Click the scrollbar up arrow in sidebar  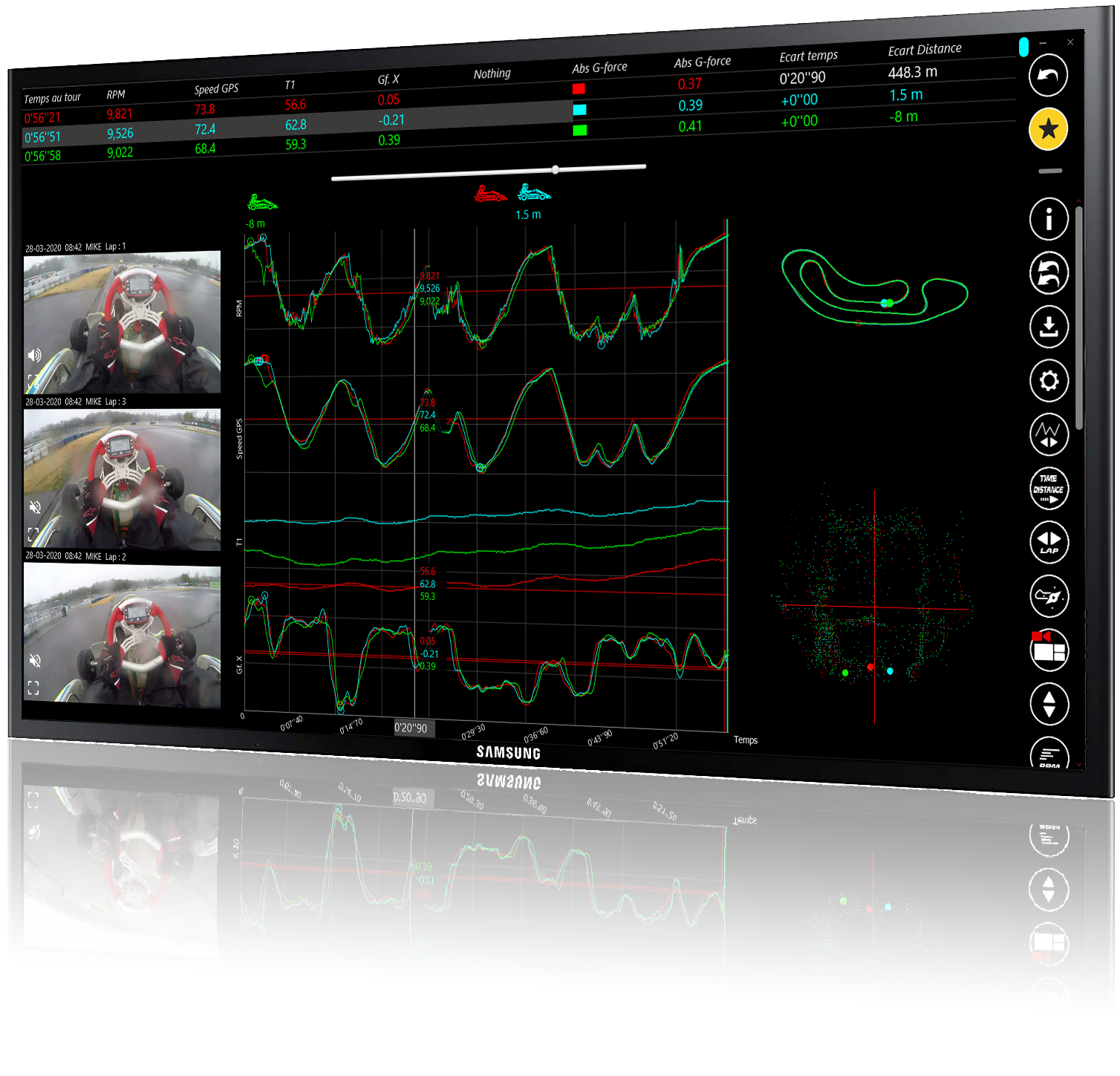point(1079,202)
